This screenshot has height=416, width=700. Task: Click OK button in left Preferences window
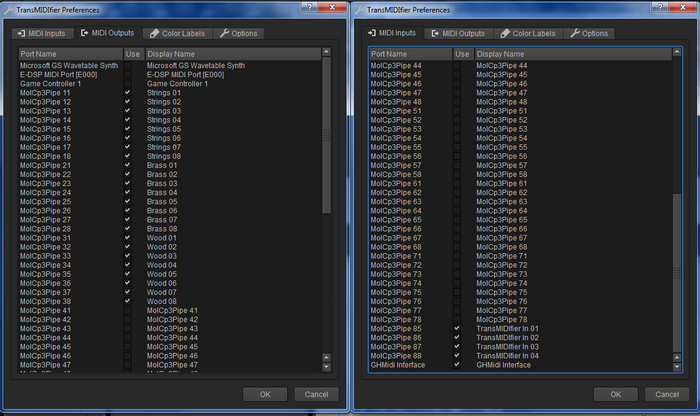click(265, 395)
